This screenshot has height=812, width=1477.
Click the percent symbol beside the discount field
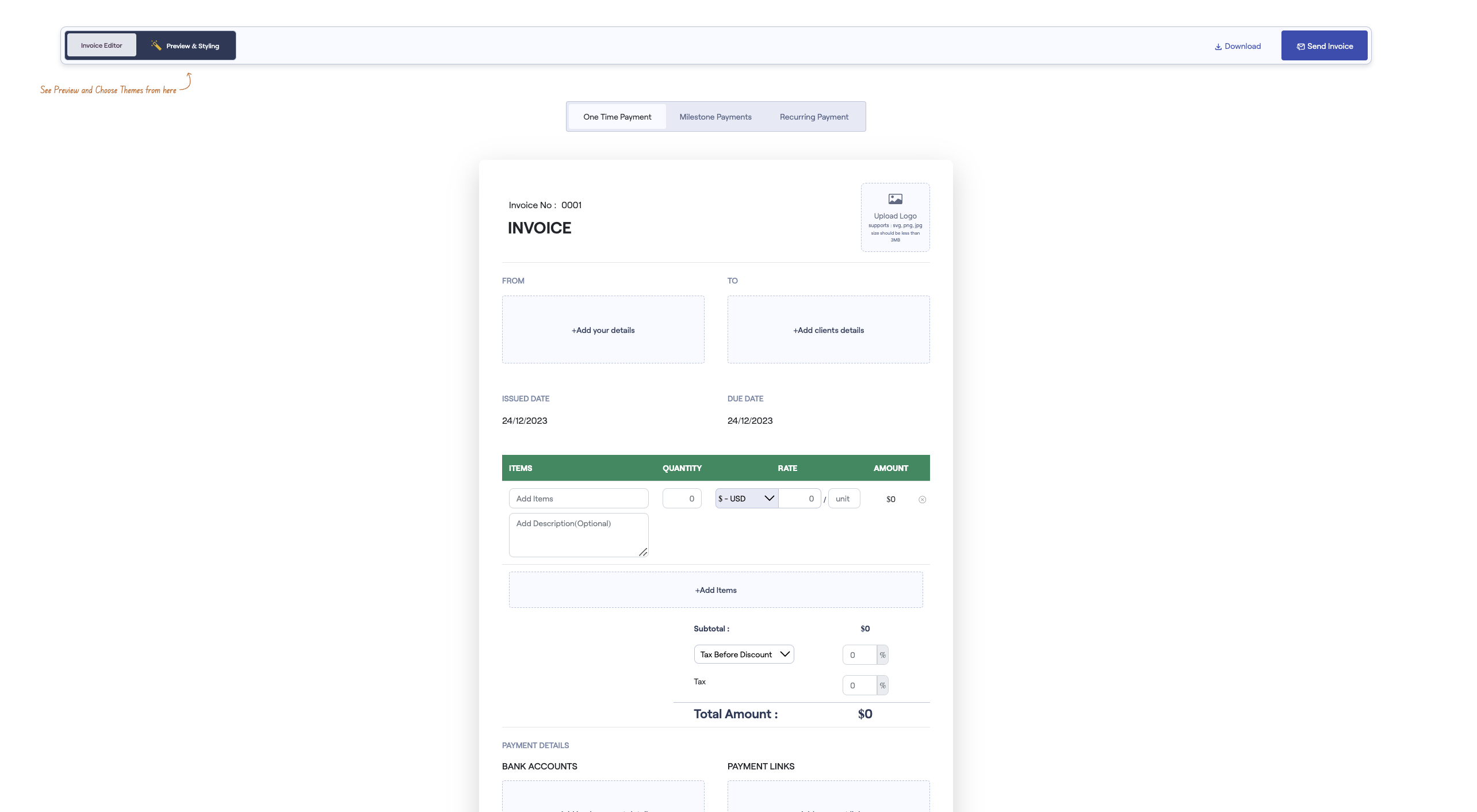pyautogui.click(x=882, y=654)
